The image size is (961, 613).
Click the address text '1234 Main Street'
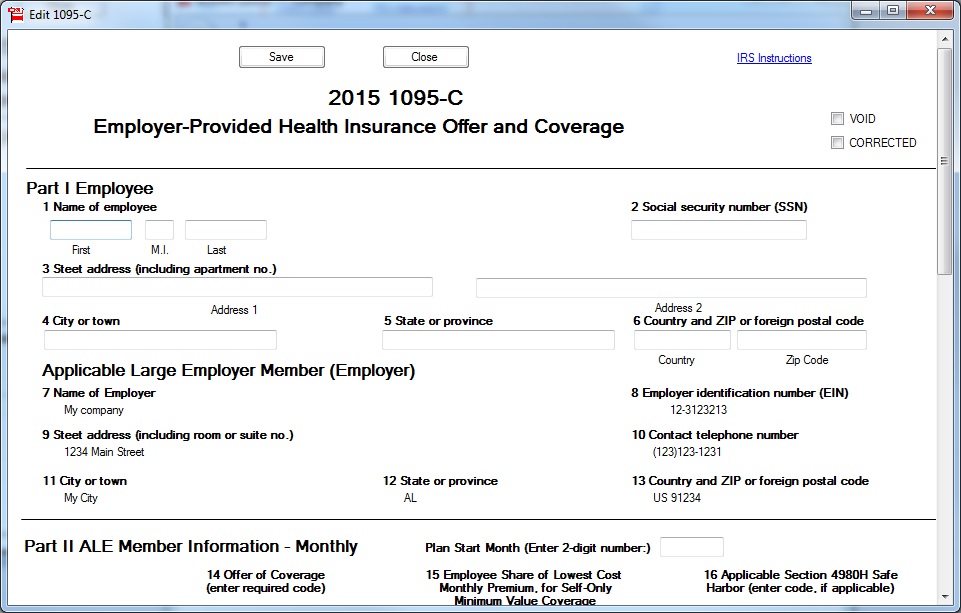coord(104,452)
